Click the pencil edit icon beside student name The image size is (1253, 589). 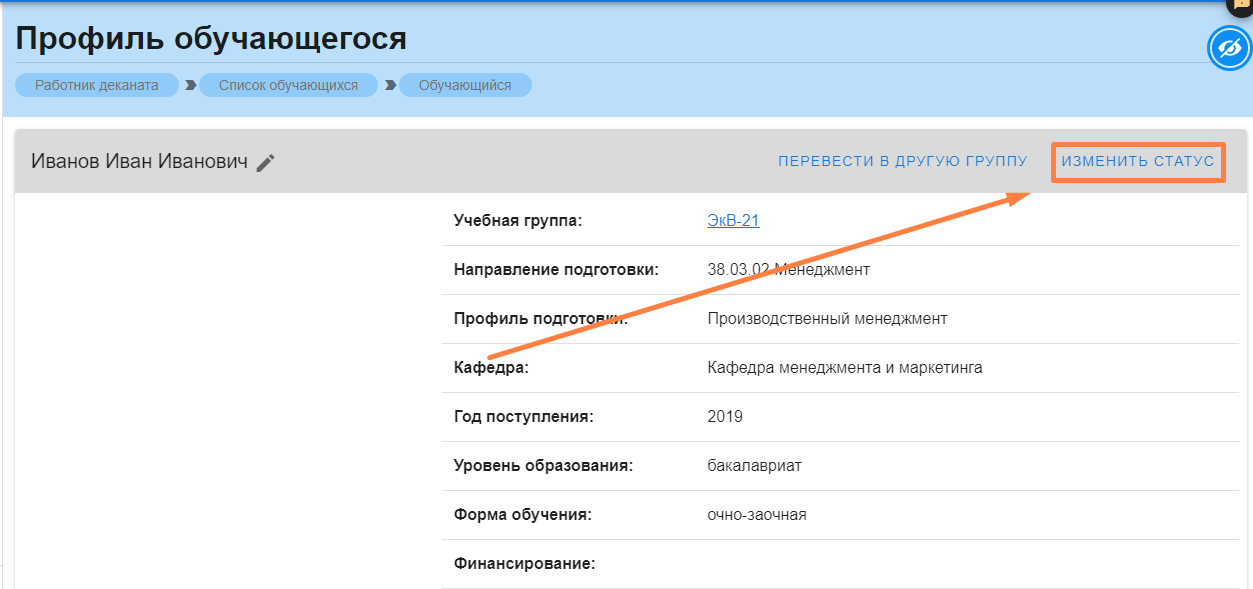tap(265, 163)
